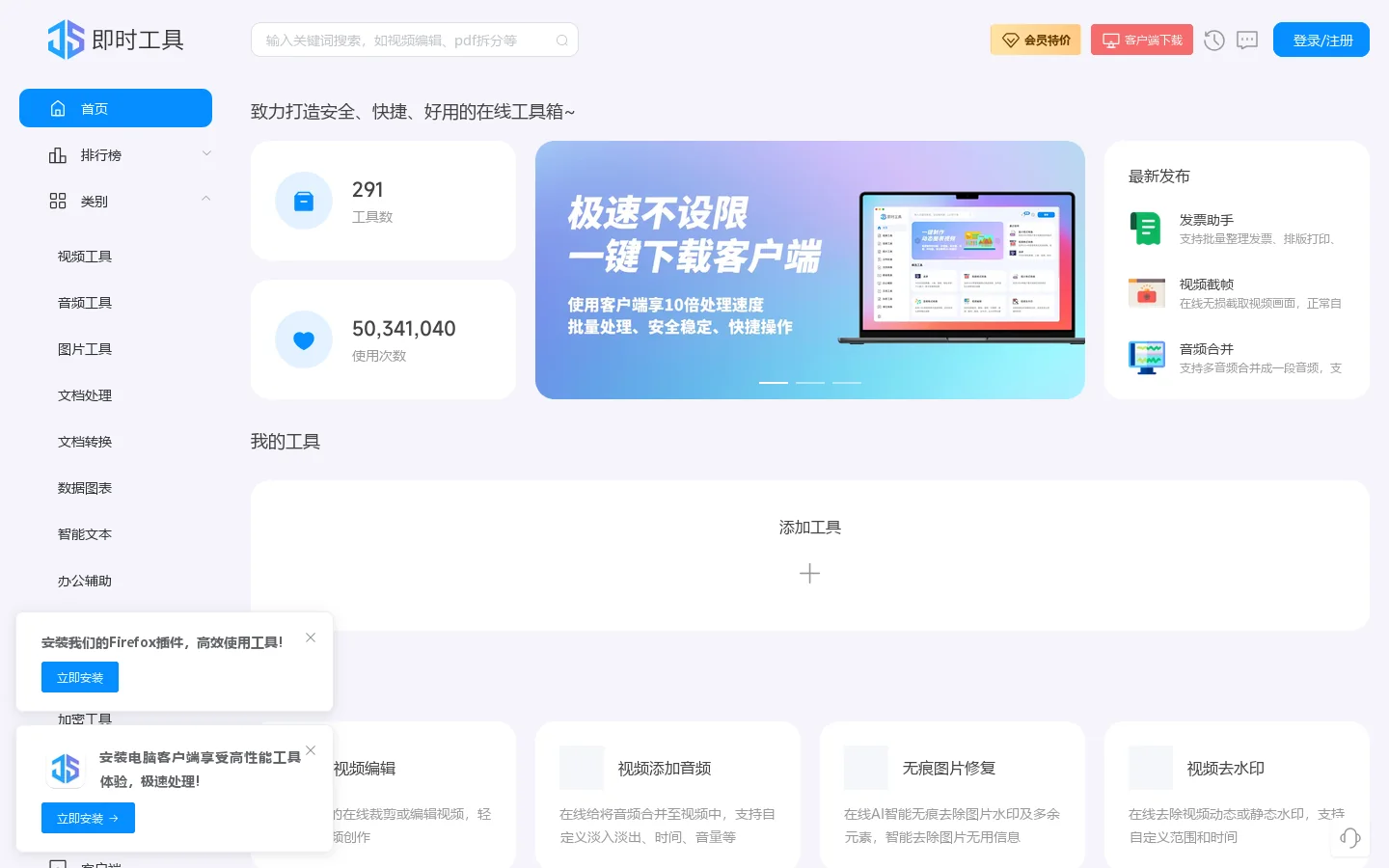Click the 排行榜 ranking chart icon
The image size is (1389, 868).
click(58, 154)
